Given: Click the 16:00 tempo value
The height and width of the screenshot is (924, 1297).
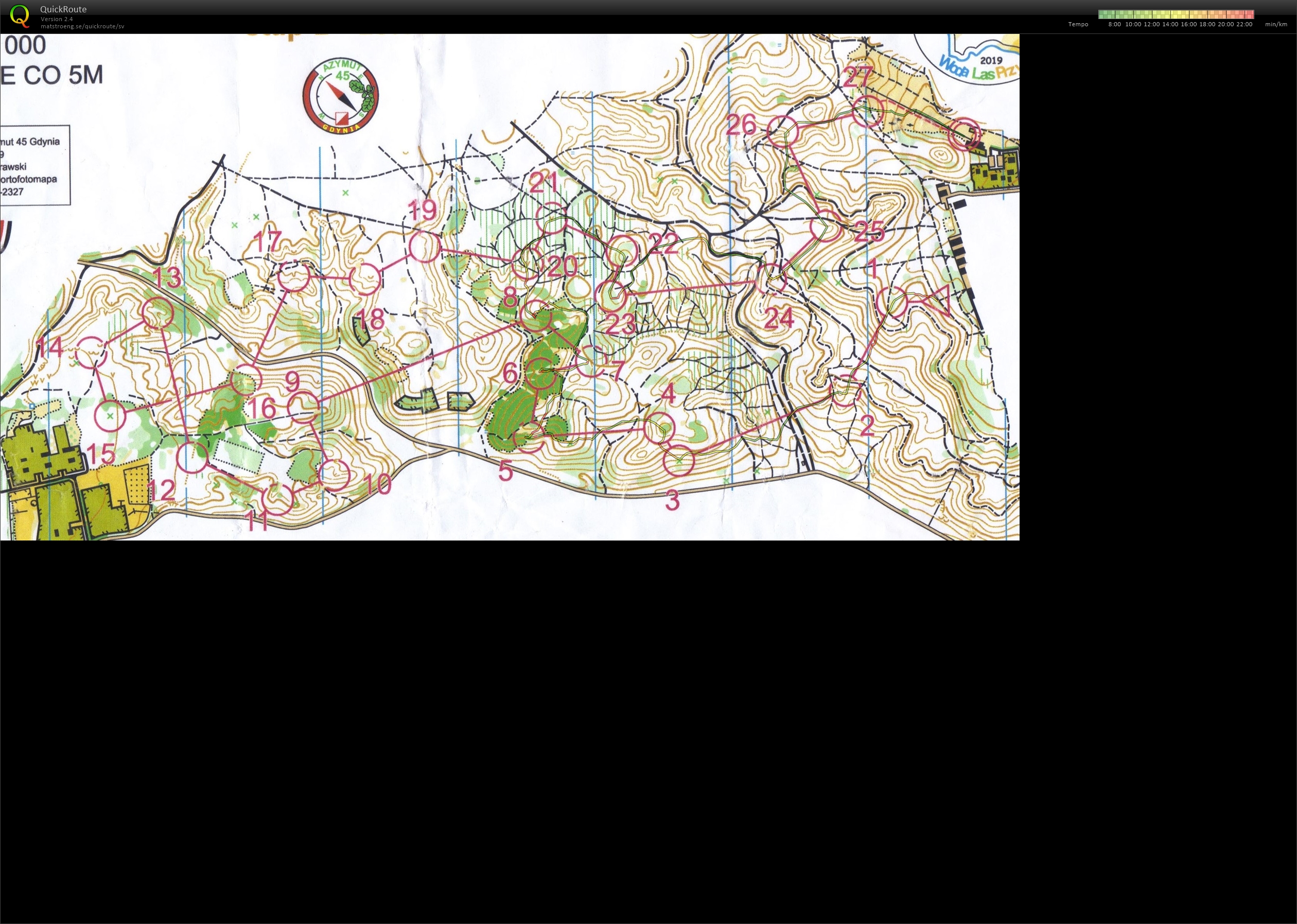Looking at the screenshot, I should (x=1189, y=25).
